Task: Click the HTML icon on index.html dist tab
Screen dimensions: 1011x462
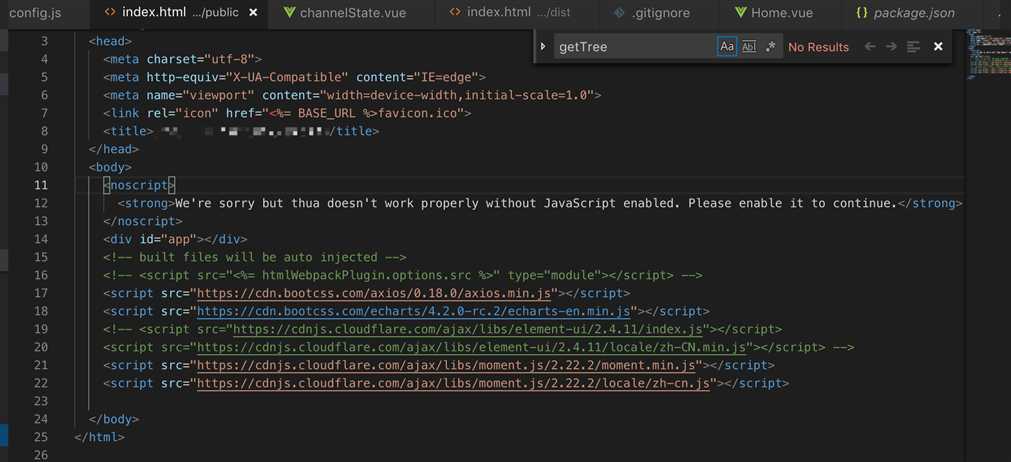Action: click(455, 12)
